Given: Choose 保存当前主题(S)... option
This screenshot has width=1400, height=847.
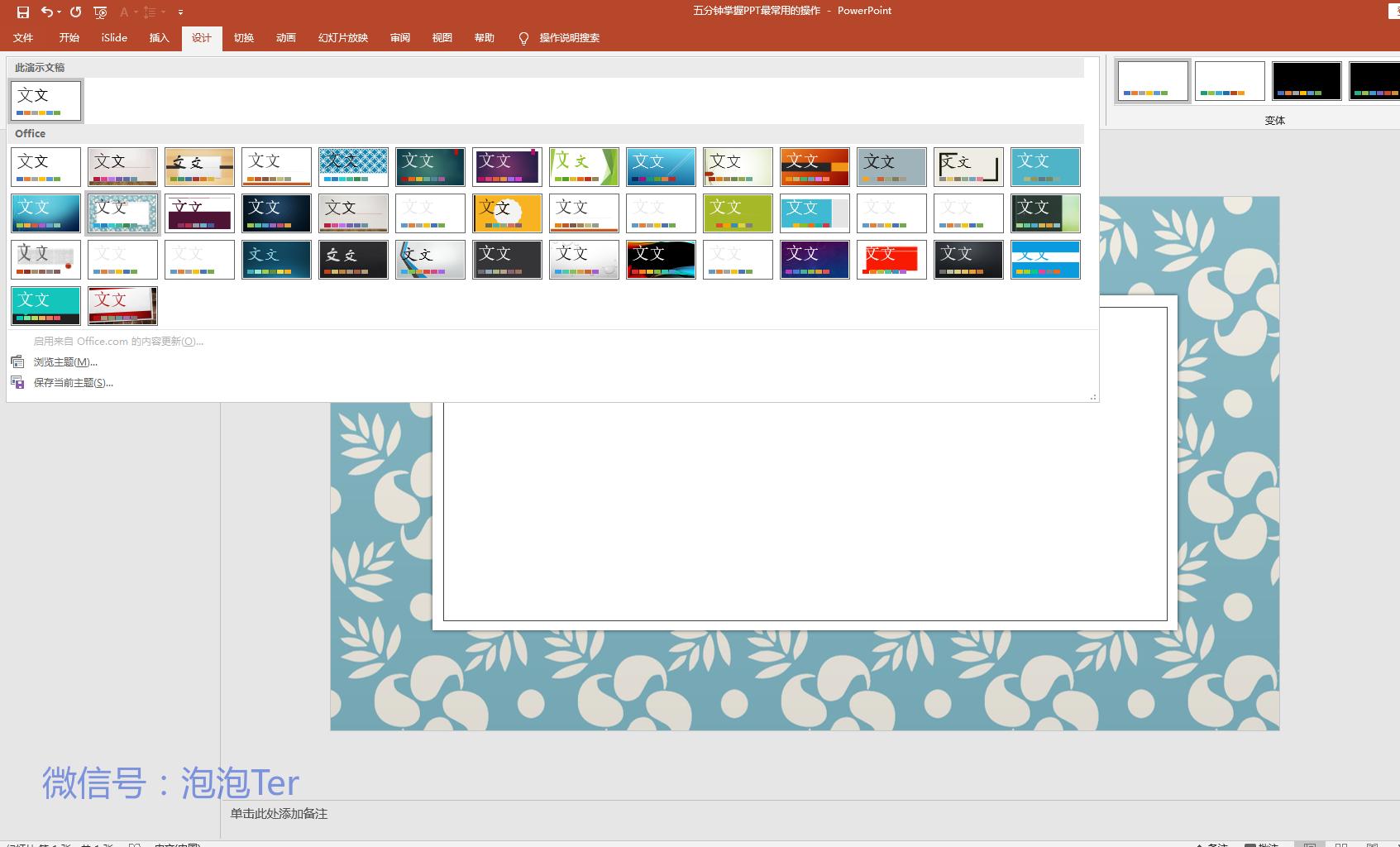Looking at the screenshot, I should (x=73, y=383).
